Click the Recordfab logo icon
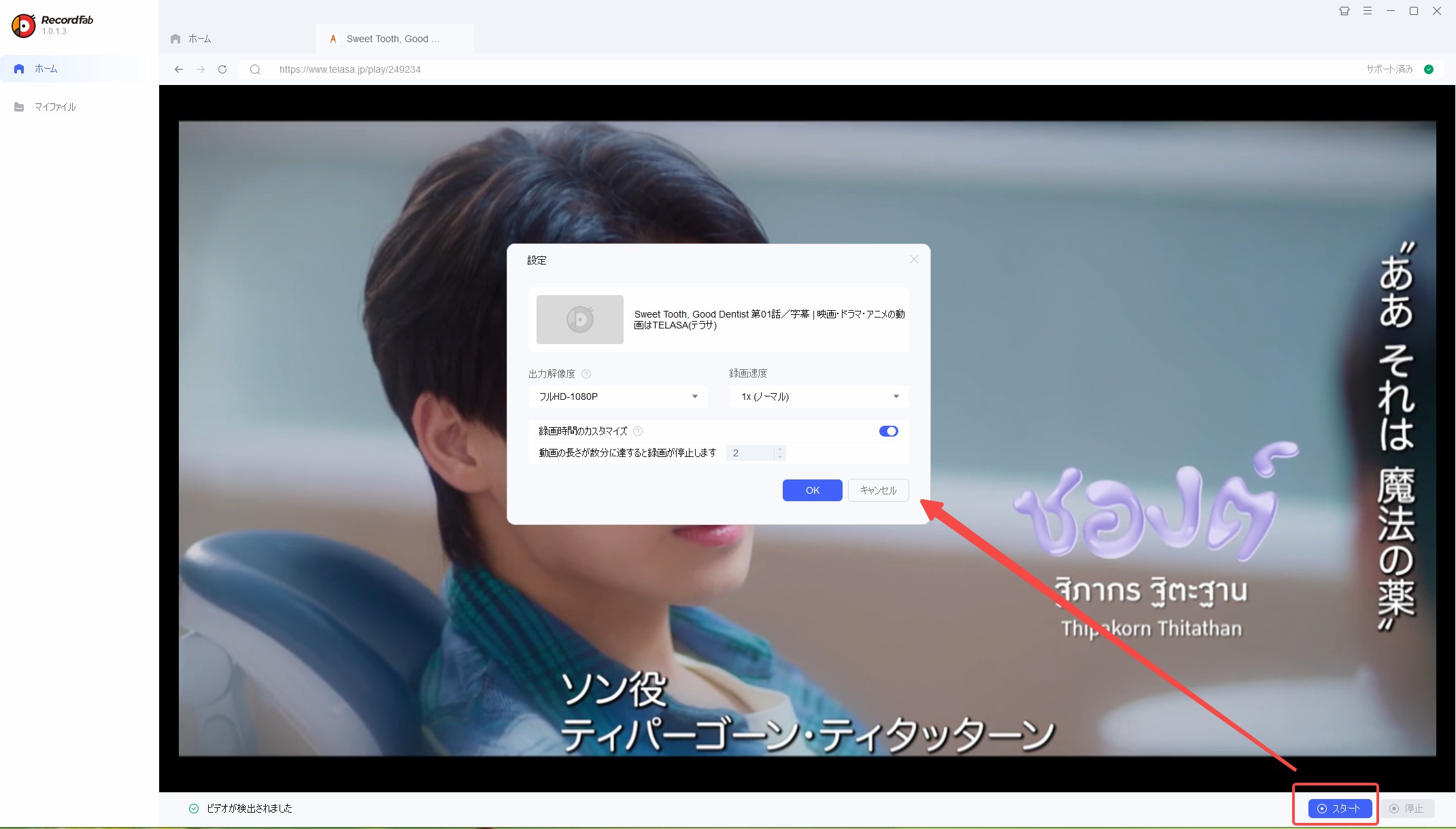Viewport: 1456px width, 829px height. (23, 25)
